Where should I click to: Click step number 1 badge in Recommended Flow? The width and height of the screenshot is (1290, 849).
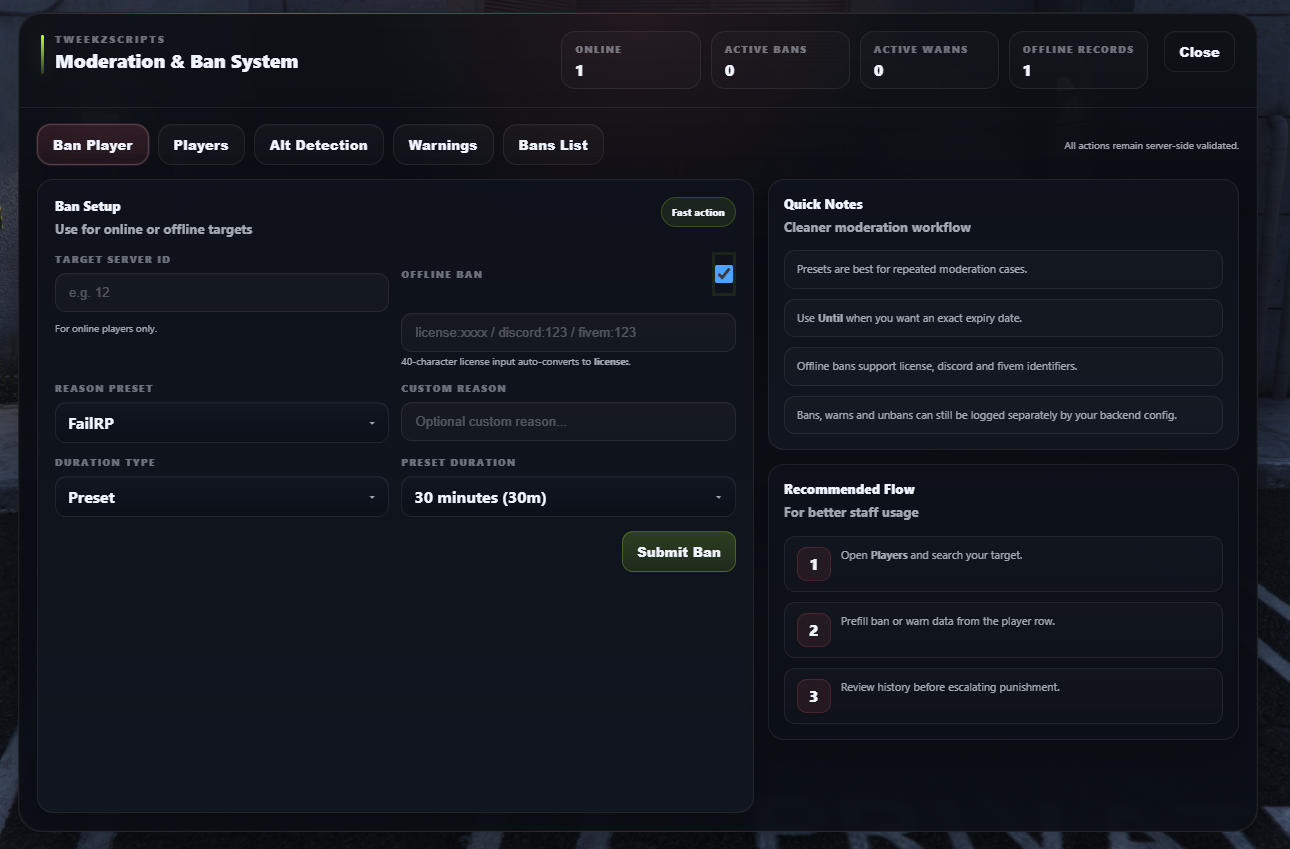[814, 564]
